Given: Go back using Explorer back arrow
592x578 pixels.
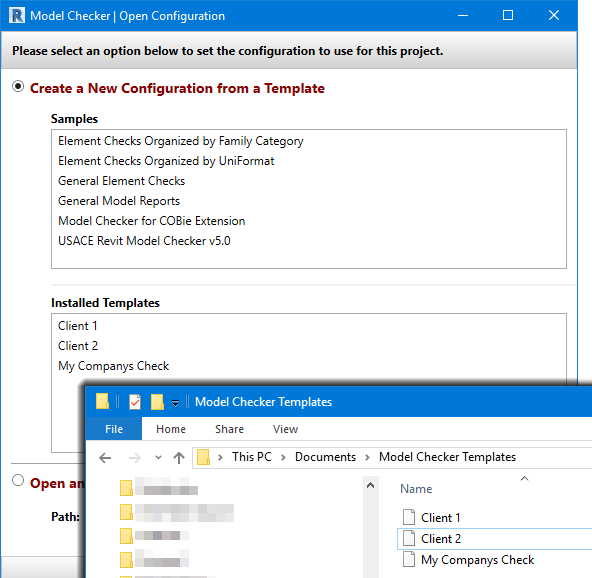Looking at the screenshot, I should pos(105,458).
